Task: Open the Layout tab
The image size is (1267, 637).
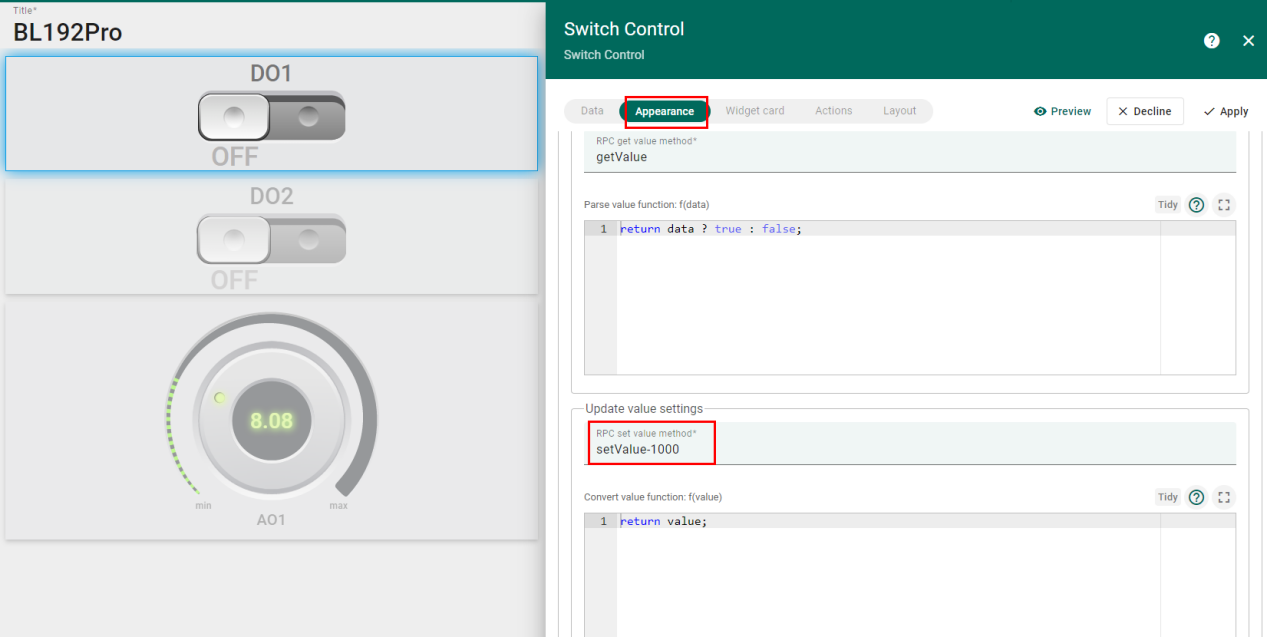Action: [x=899, y=111]
